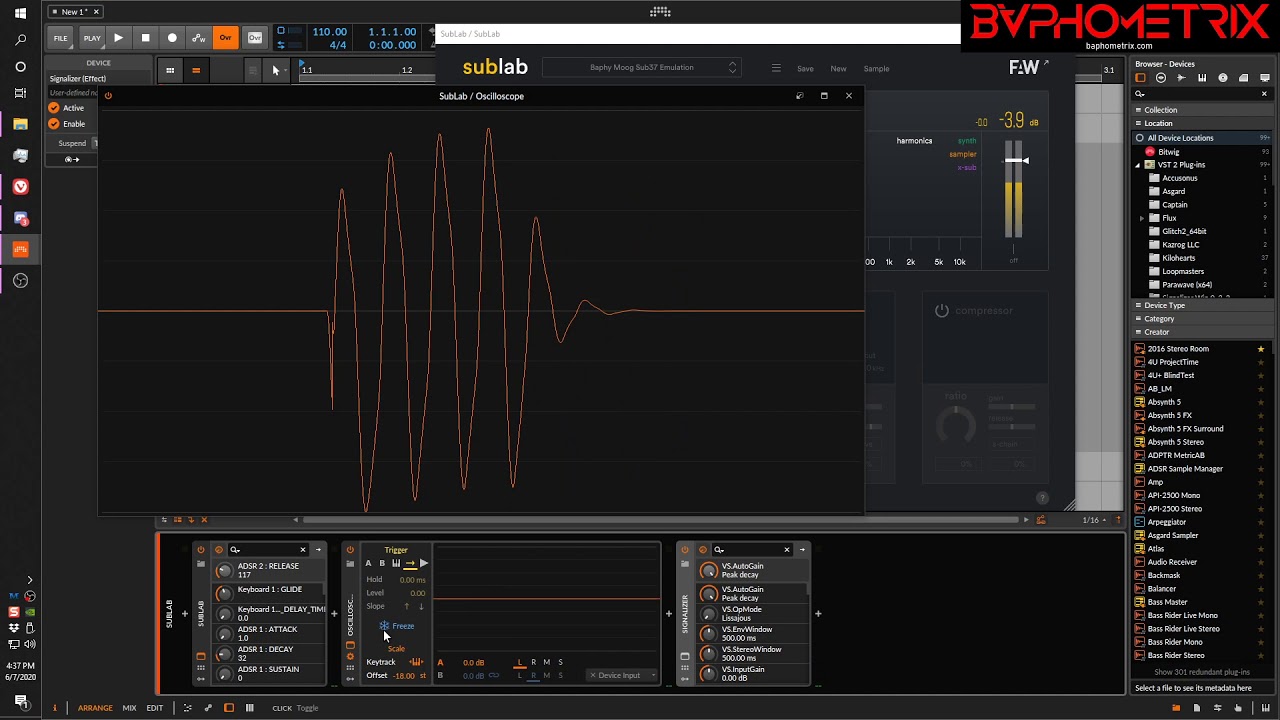Open Windows Start menu
1280x720 pixels.
[x=20, y=14]
